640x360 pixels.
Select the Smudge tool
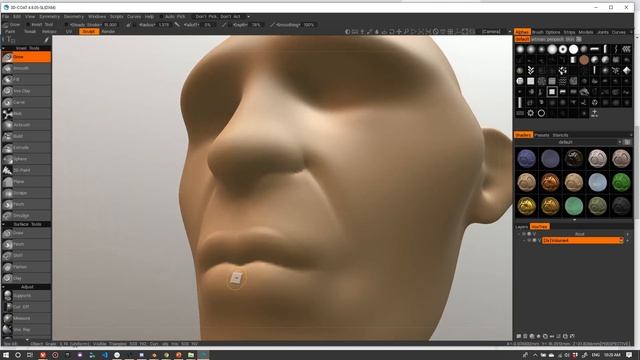tap(26, 216)
